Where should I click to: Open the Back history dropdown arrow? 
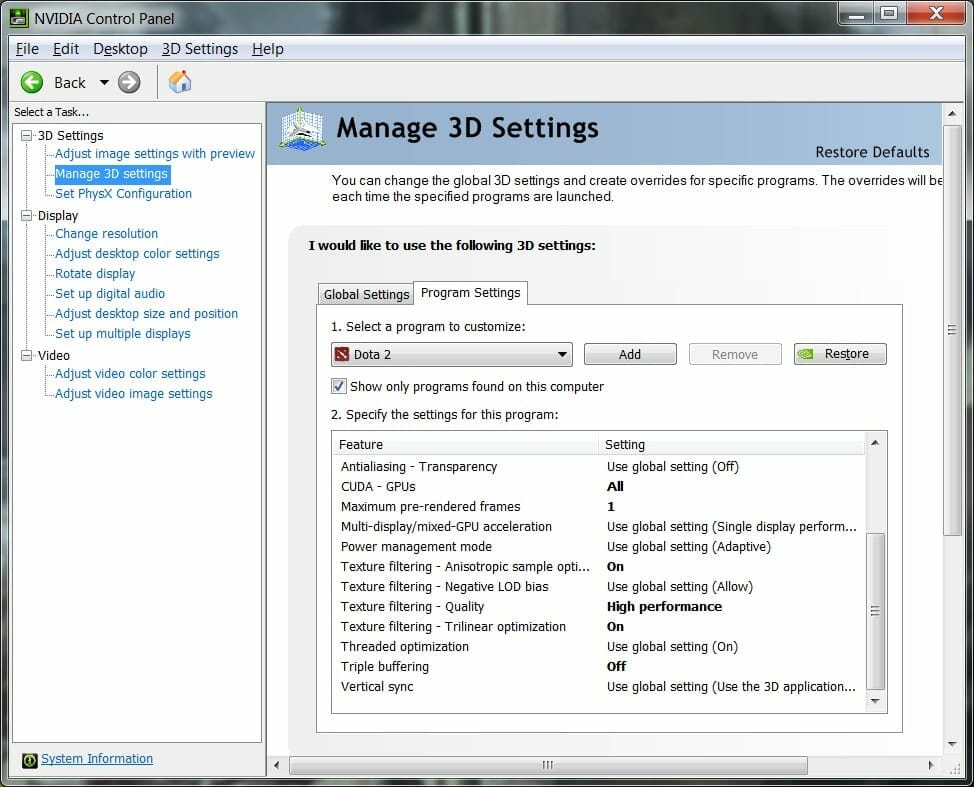[104, 82]
